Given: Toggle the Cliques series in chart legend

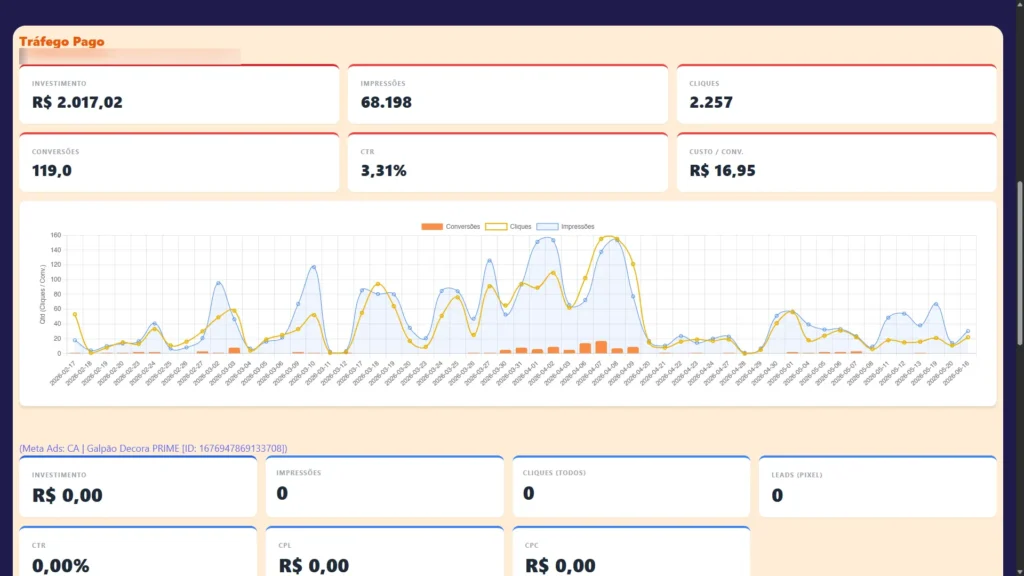Looking at the screenshot, I should point(508,227).
